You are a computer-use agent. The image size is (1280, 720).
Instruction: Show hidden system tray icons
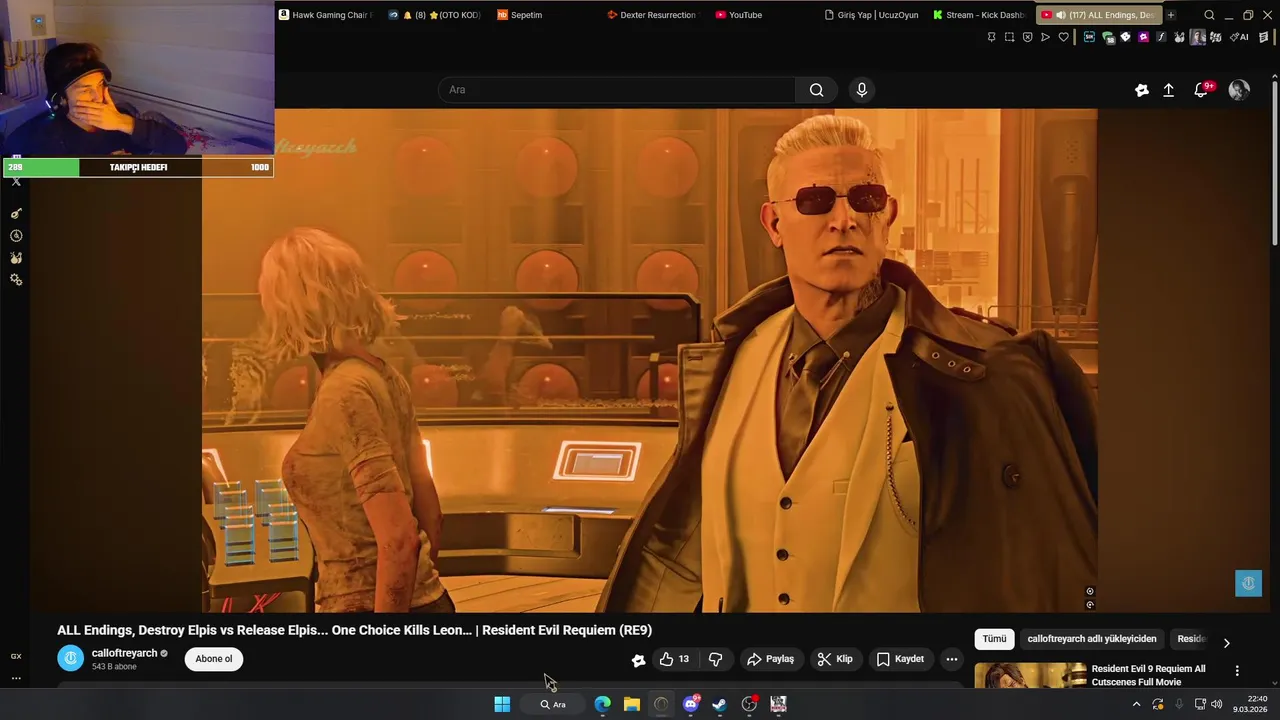pos(1136,704)
